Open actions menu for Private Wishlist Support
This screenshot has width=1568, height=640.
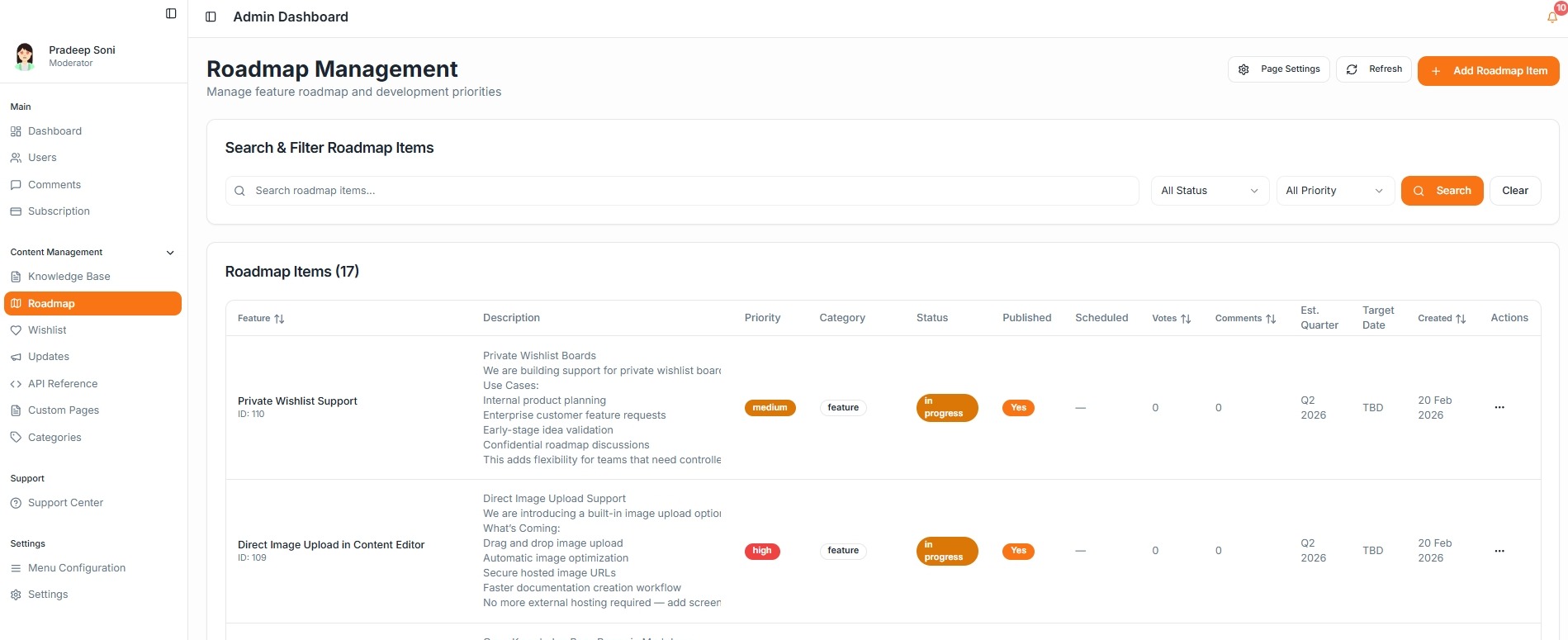[x=1499, y=407]
